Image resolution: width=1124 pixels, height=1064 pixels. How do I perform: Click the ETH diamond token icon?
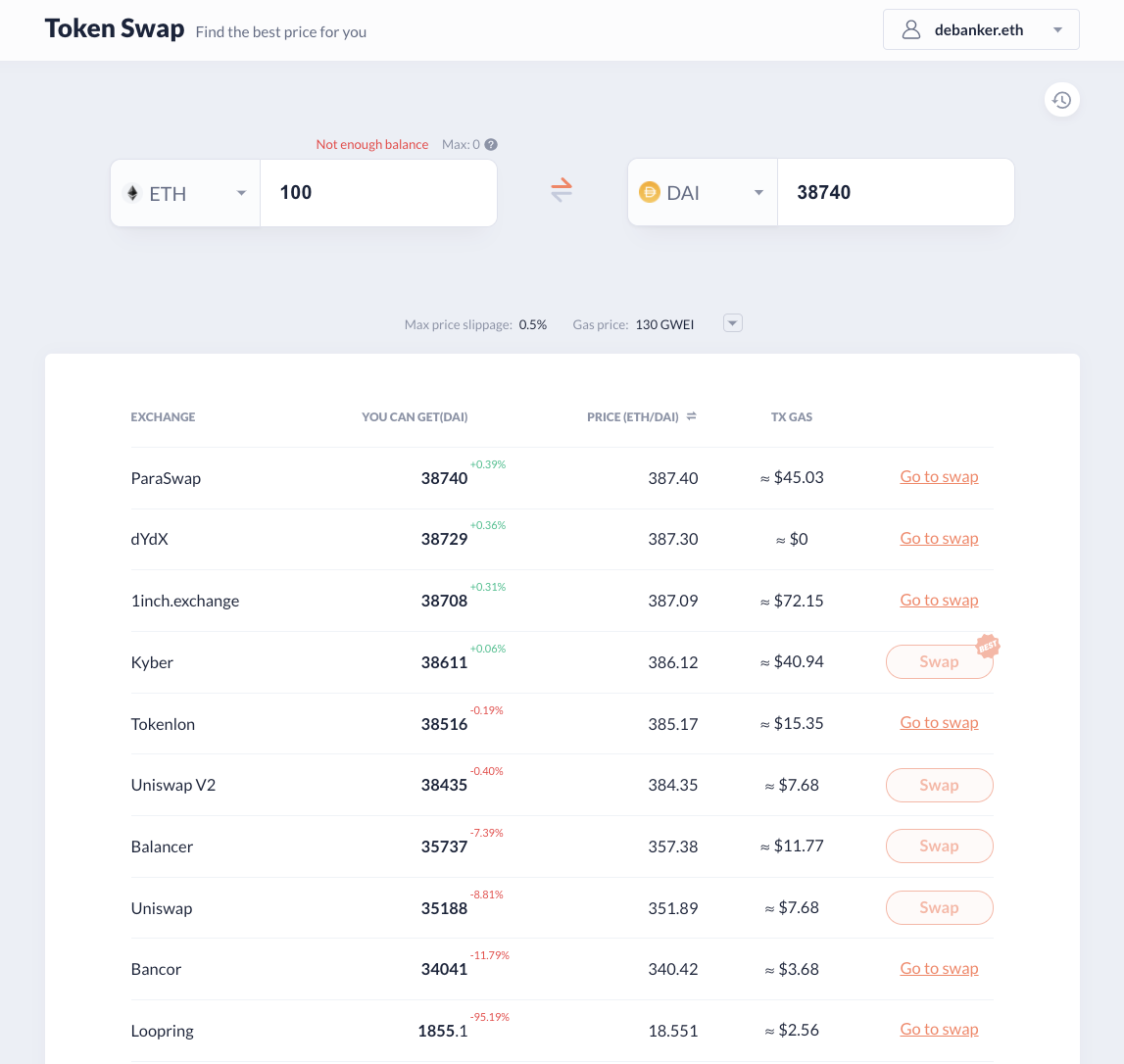point(132,193)
